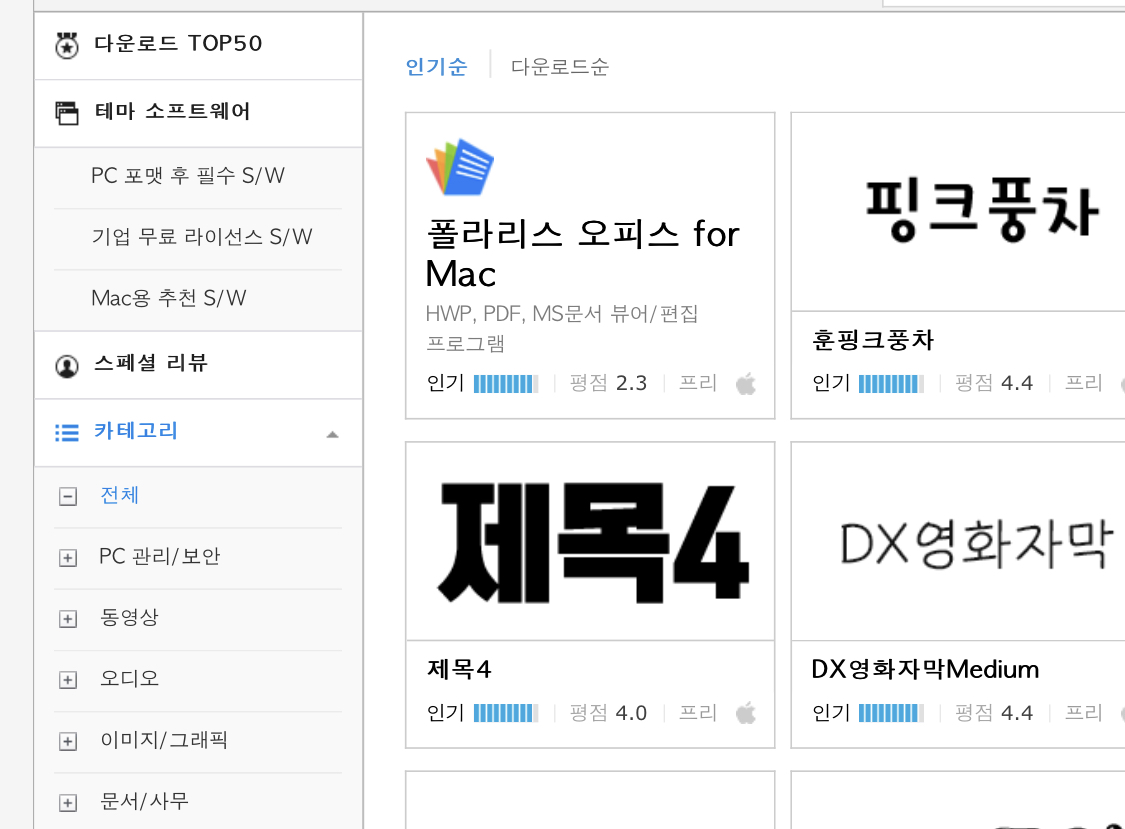This screenshot has height=829, width=1125.
Task: Open 테마 소프트웨어 menu
Action: pos(172,111)
